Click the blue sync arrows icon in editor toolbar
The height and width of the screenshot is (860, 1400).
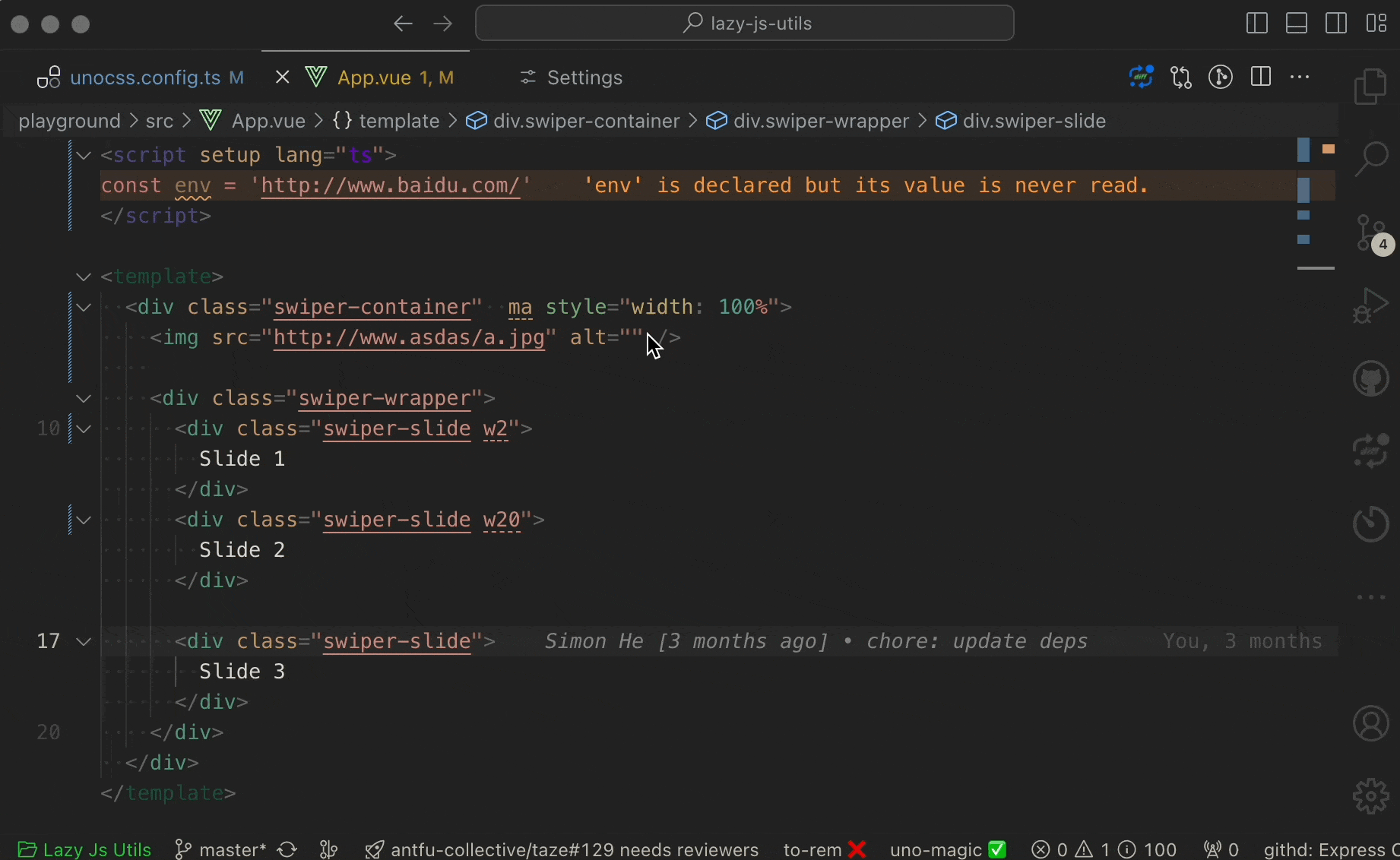[1141, 77]
